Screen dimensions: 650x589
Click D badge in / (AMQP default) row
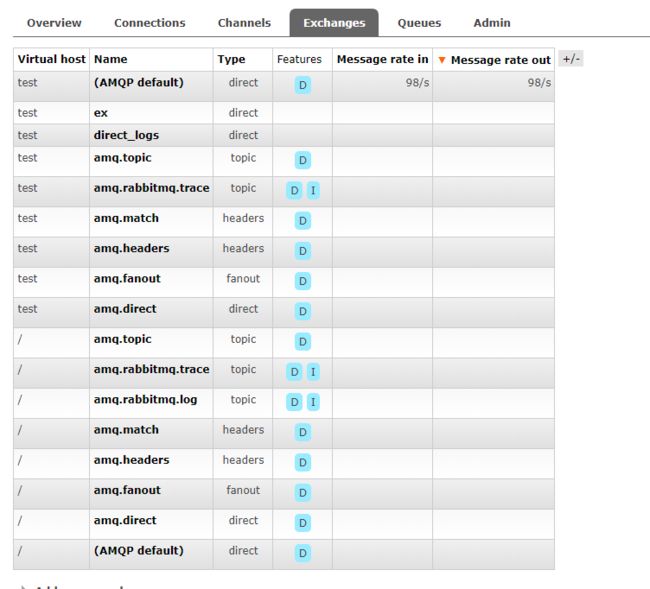[303, 553]
